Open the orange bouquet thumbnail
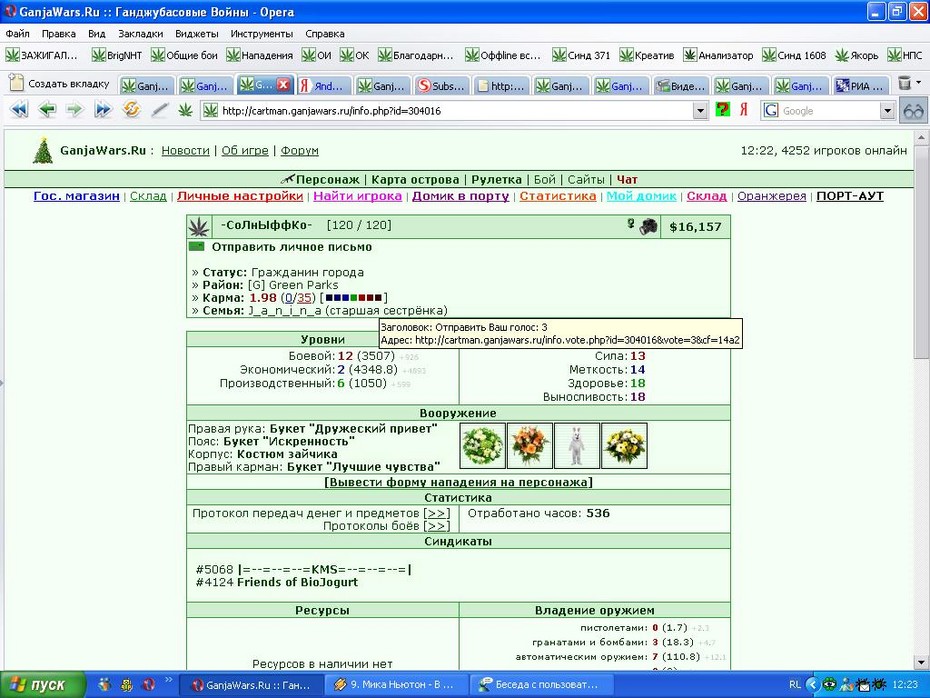The height and width of the screenshot is (698, 930). coord(530,445)
